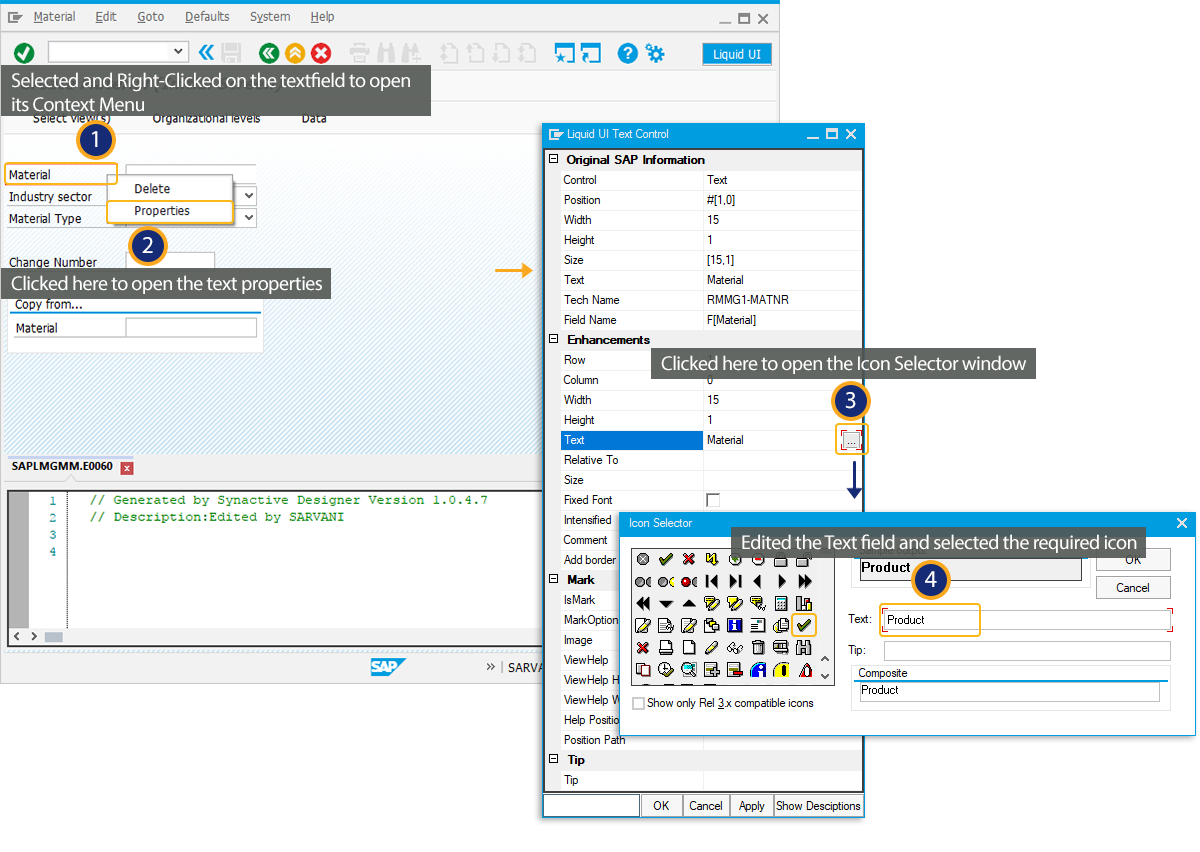This screenshot has height=852, width=1200.
Task: Pick the glasses display icon in Icon Selector
Action: coord(735,647)
